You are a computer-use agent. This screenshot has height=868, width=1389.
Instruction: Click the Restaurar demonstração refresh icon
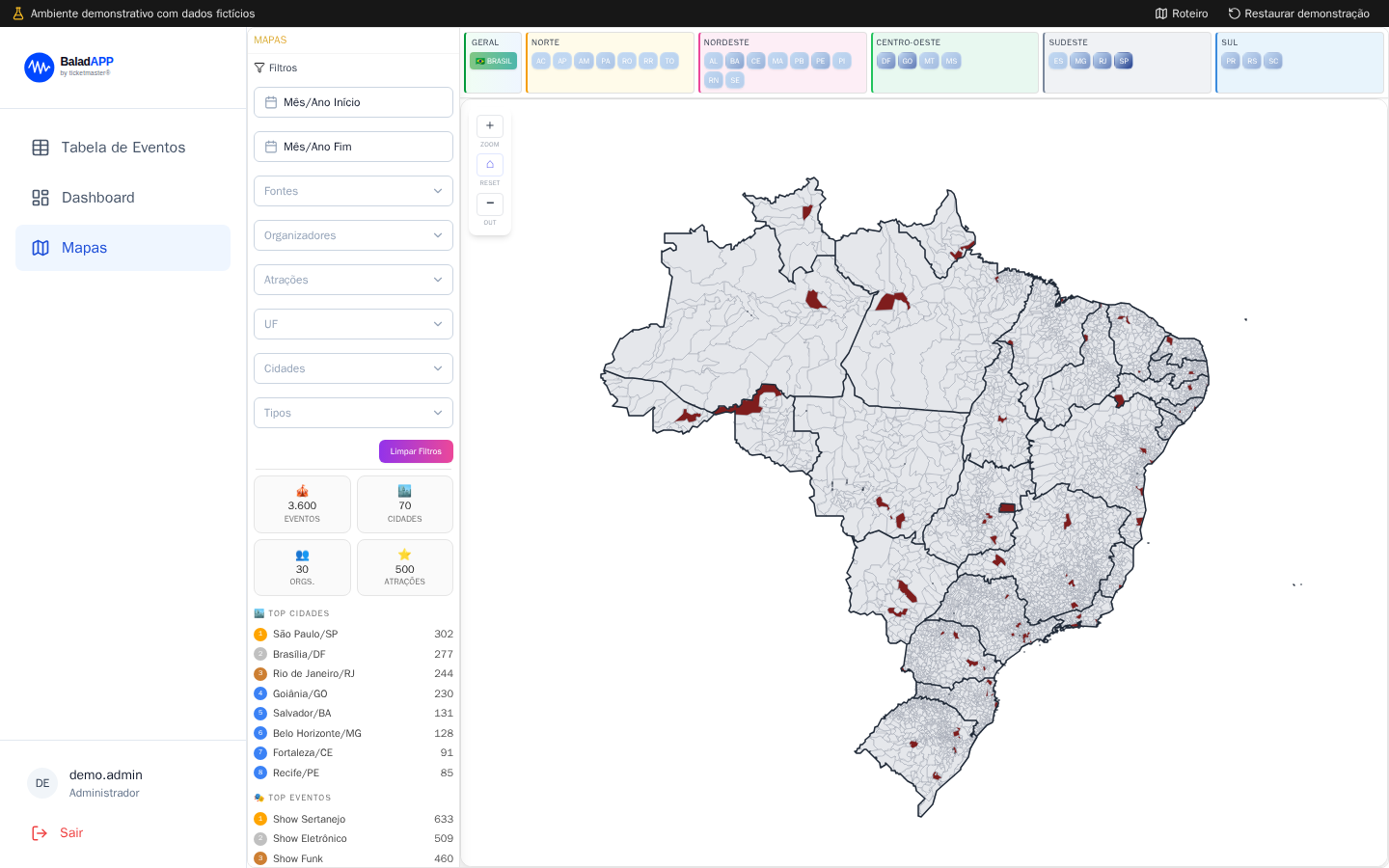tap(1234, 14)
